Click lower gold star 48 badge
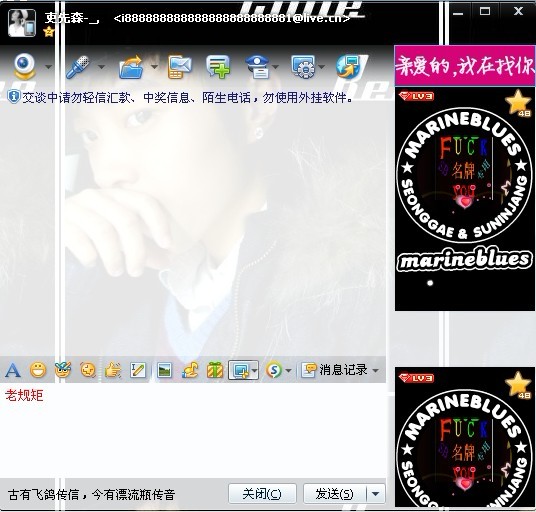Viewport: 536px width, 512px height. (519, 385)
